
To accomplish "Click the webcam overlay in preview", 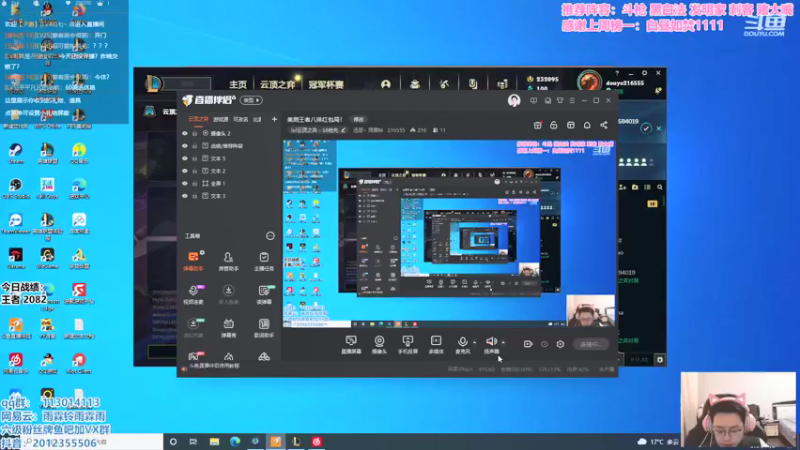I will 590,311.
